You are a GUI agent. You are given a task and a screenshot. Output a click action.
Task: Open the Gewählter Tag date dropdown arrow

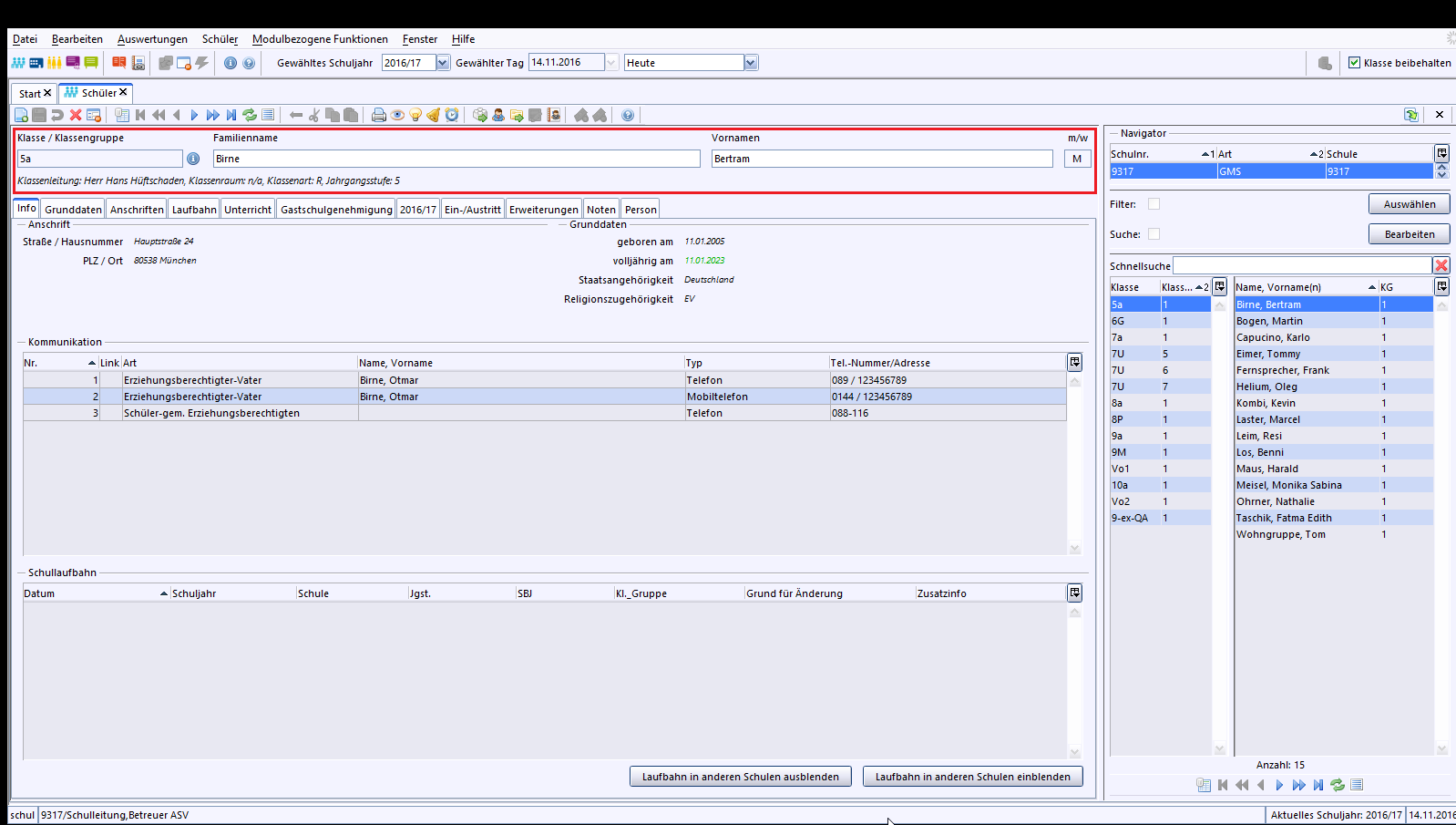(611, 63)
